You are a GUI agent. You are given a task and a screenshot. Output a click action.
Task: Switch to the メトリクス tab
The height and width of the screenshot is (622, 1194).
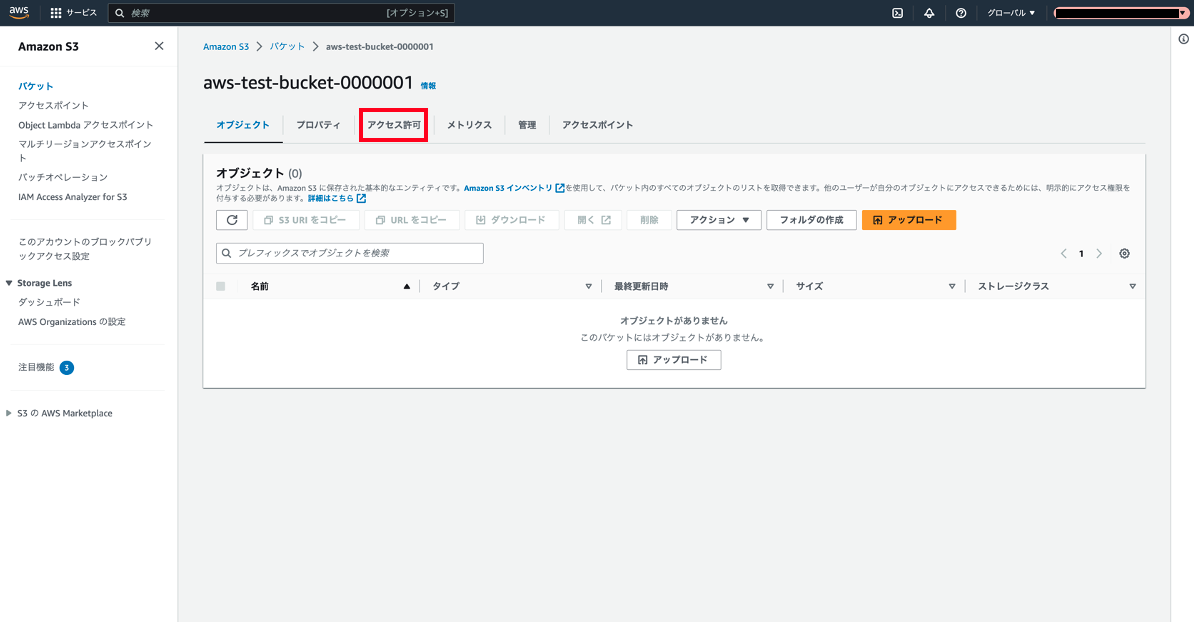click(x=469, y=125)
